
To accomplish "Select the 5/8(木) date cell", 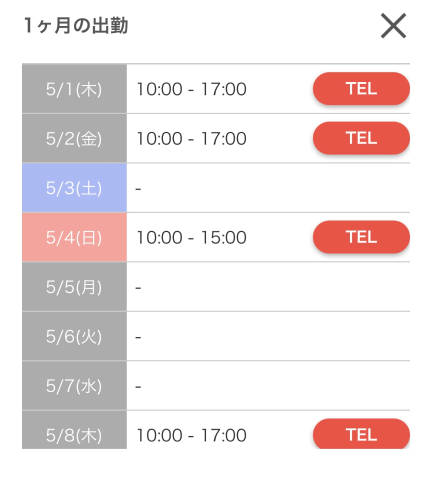I will point(74,430).
